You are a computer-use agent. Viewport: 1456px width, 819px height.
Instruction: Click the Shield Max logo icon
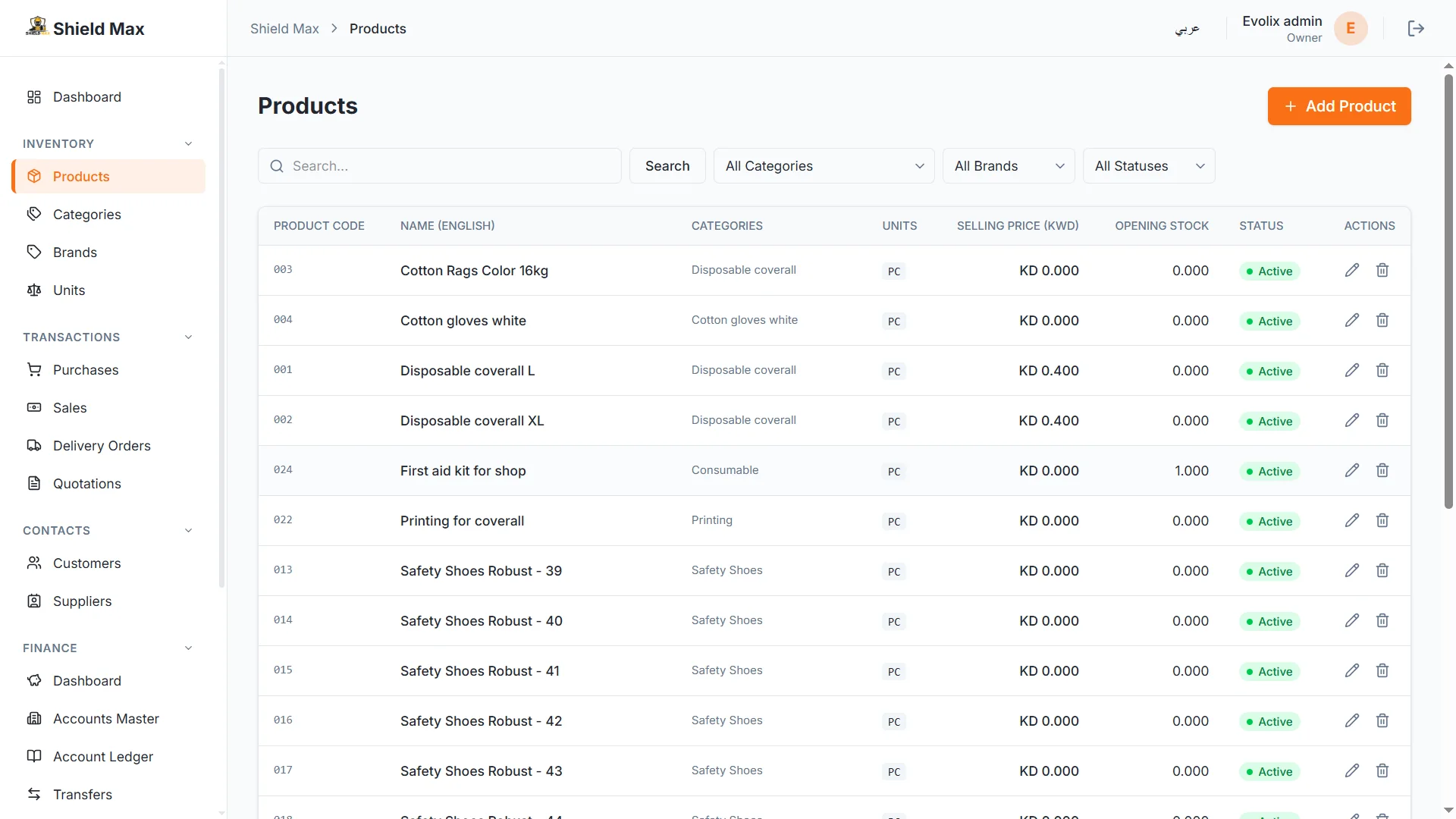click(x=36, y=27)
